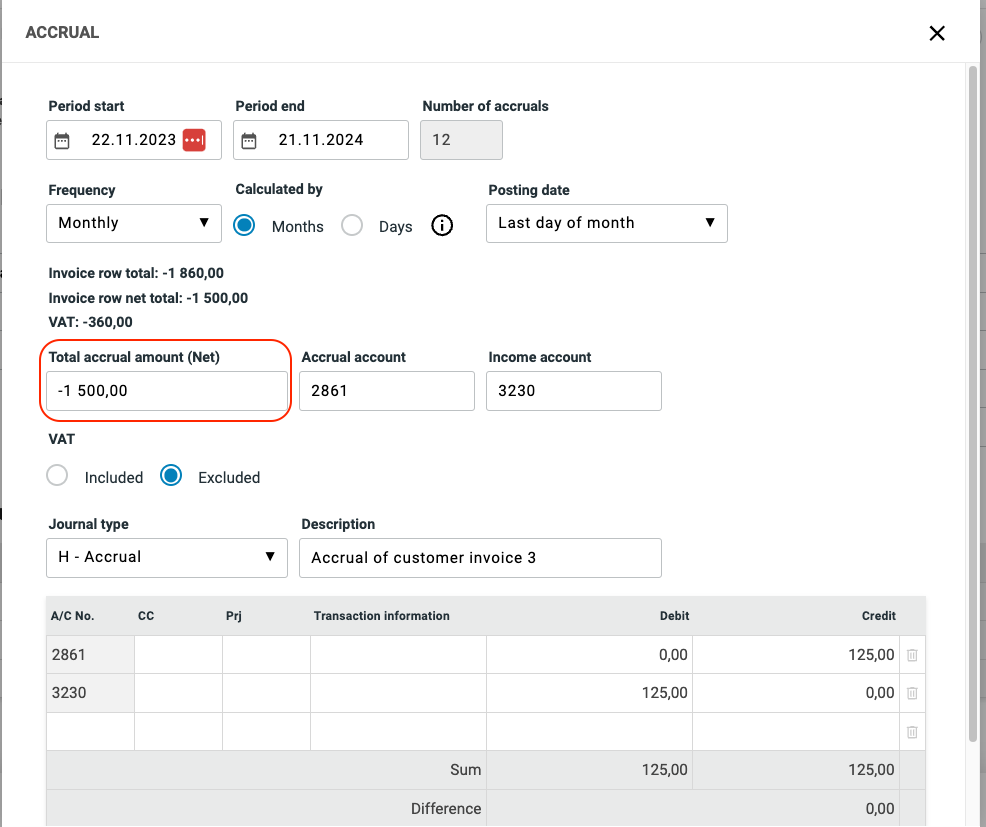Screen dimensions: 986x827
Task: Open Period end calendar icon
Action: coord(249,140)
